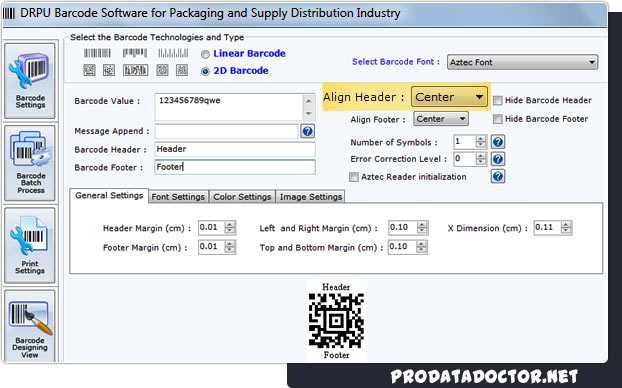Click the Message Append input field
Screen dimensions: 622x388
click(x=226, y=131)
